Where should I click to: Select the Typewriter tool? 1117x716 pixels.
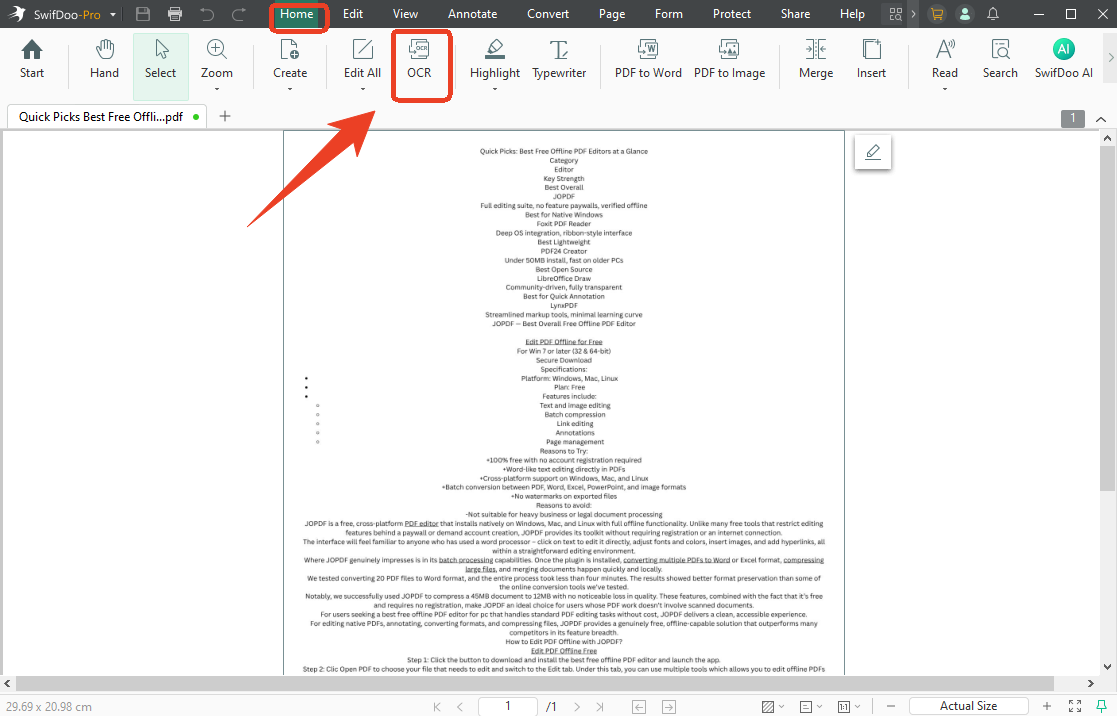559,60
